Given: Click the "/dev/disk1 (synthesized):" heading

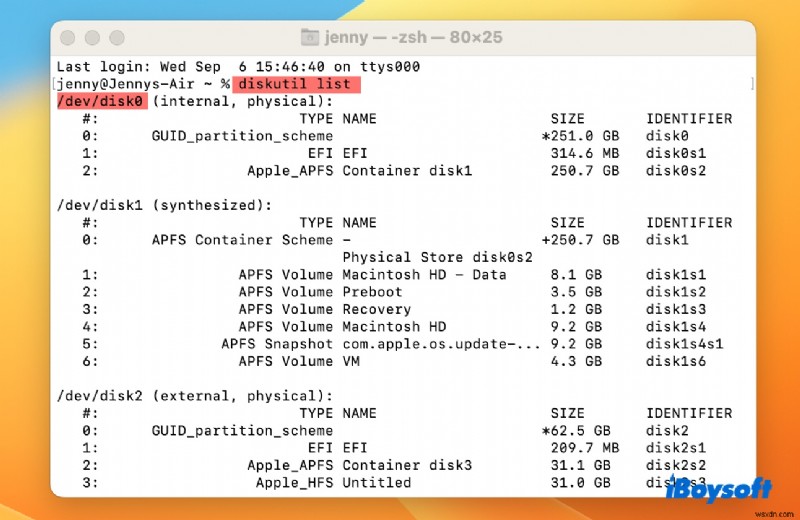Looking at the screenshot, I should tap(164, 206).
